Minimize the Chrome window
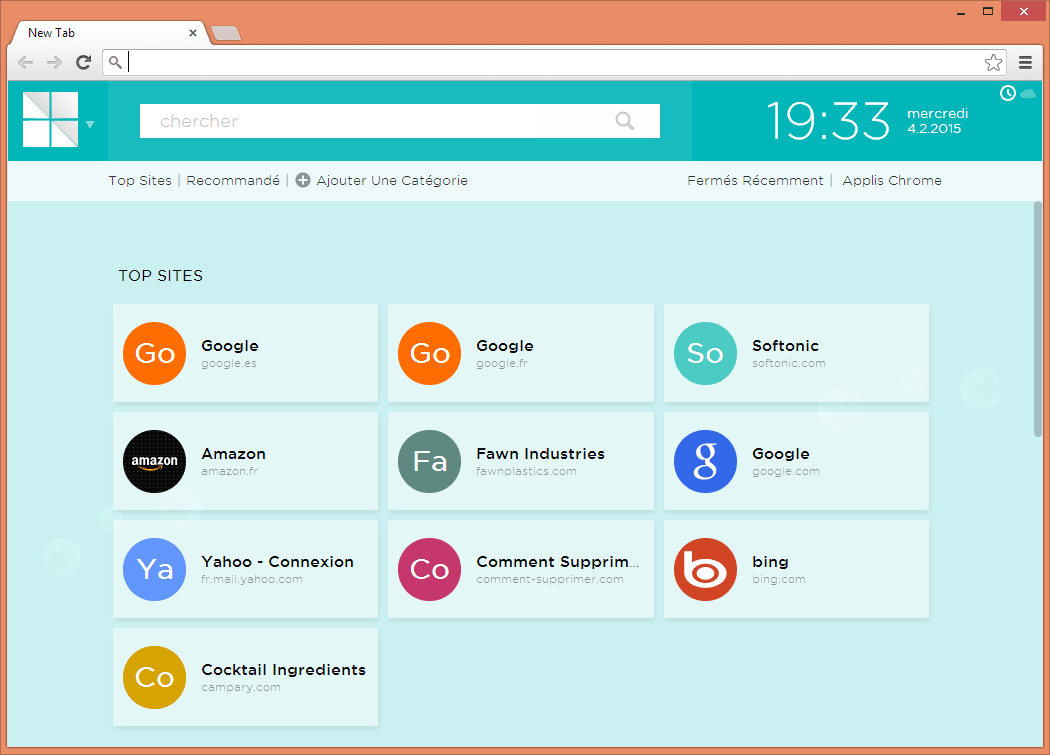 pyautogui.click(x=961, y=12)
